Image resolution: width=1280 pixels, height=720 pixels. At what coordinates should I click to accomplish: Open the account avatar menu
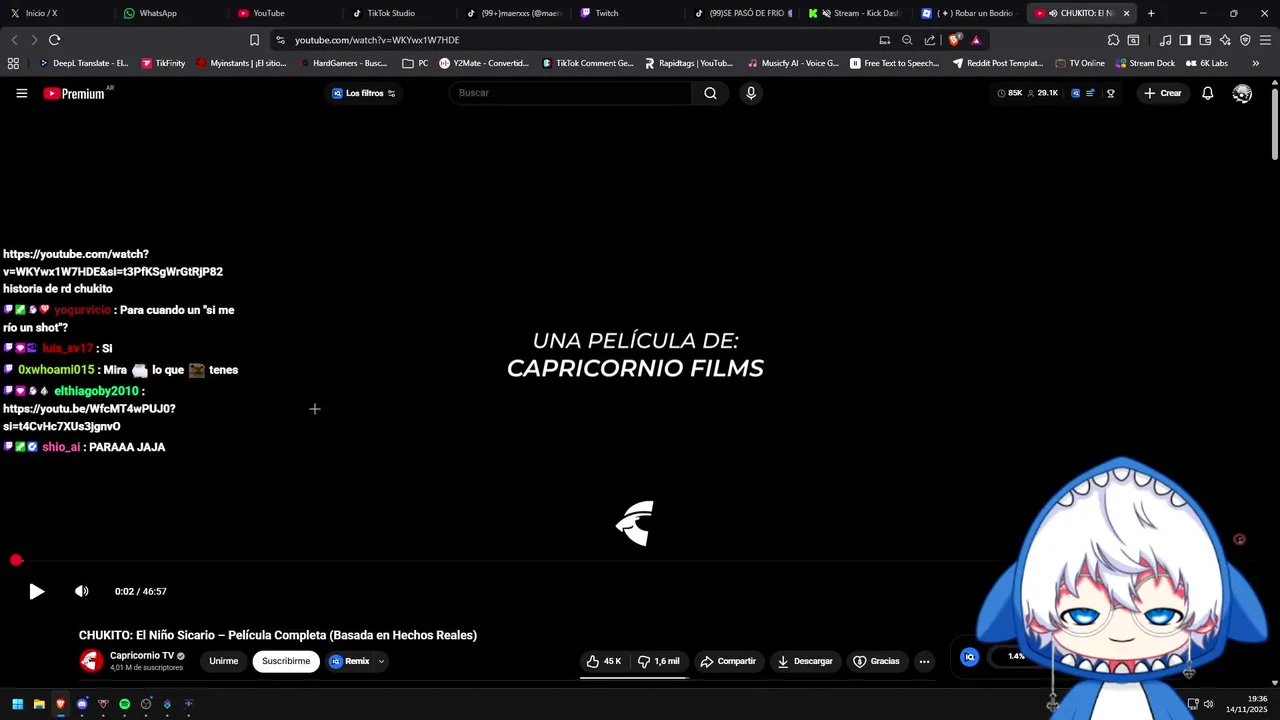pos(1242,93)
